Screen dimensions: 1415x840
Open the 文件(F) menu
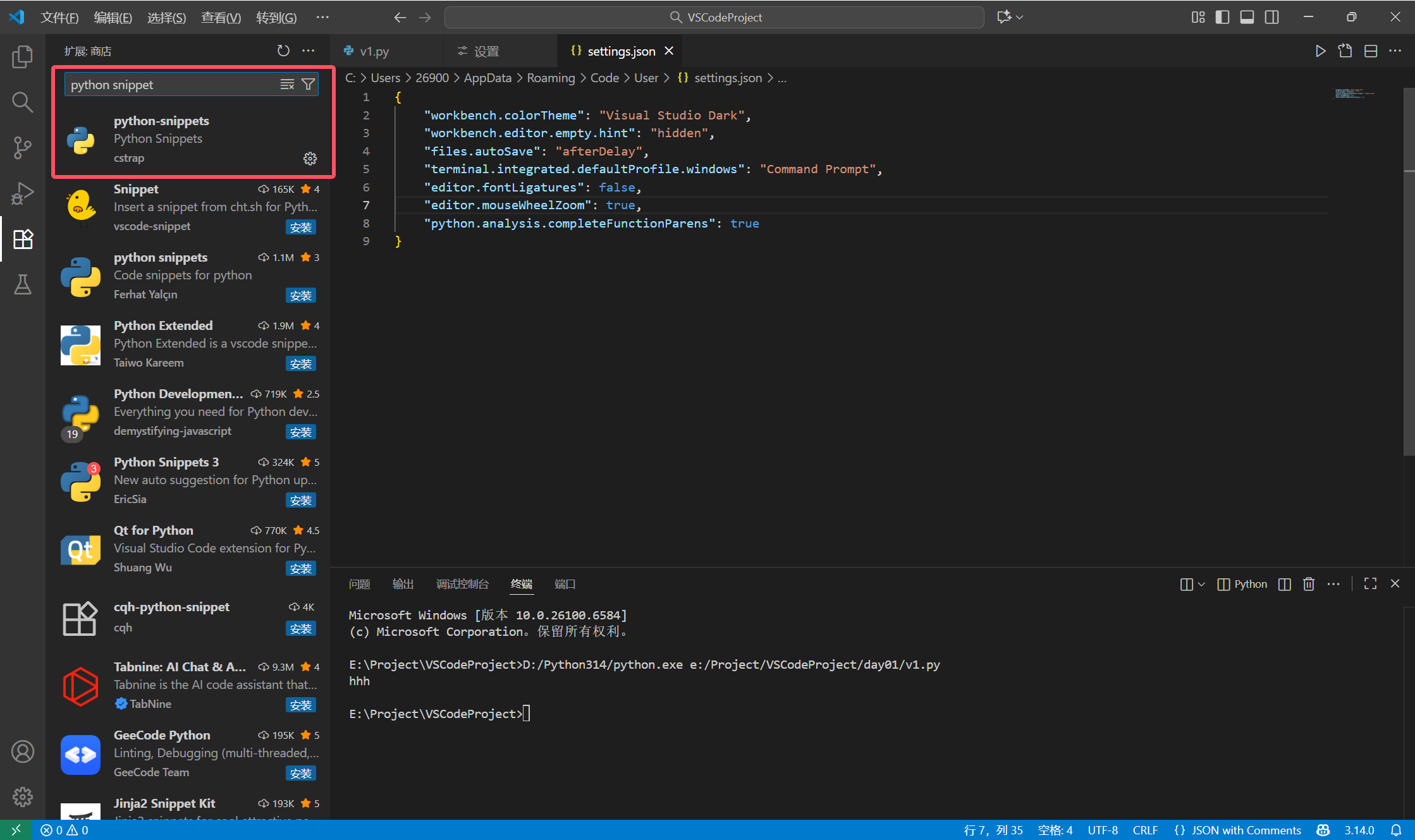tap(59, 17)
